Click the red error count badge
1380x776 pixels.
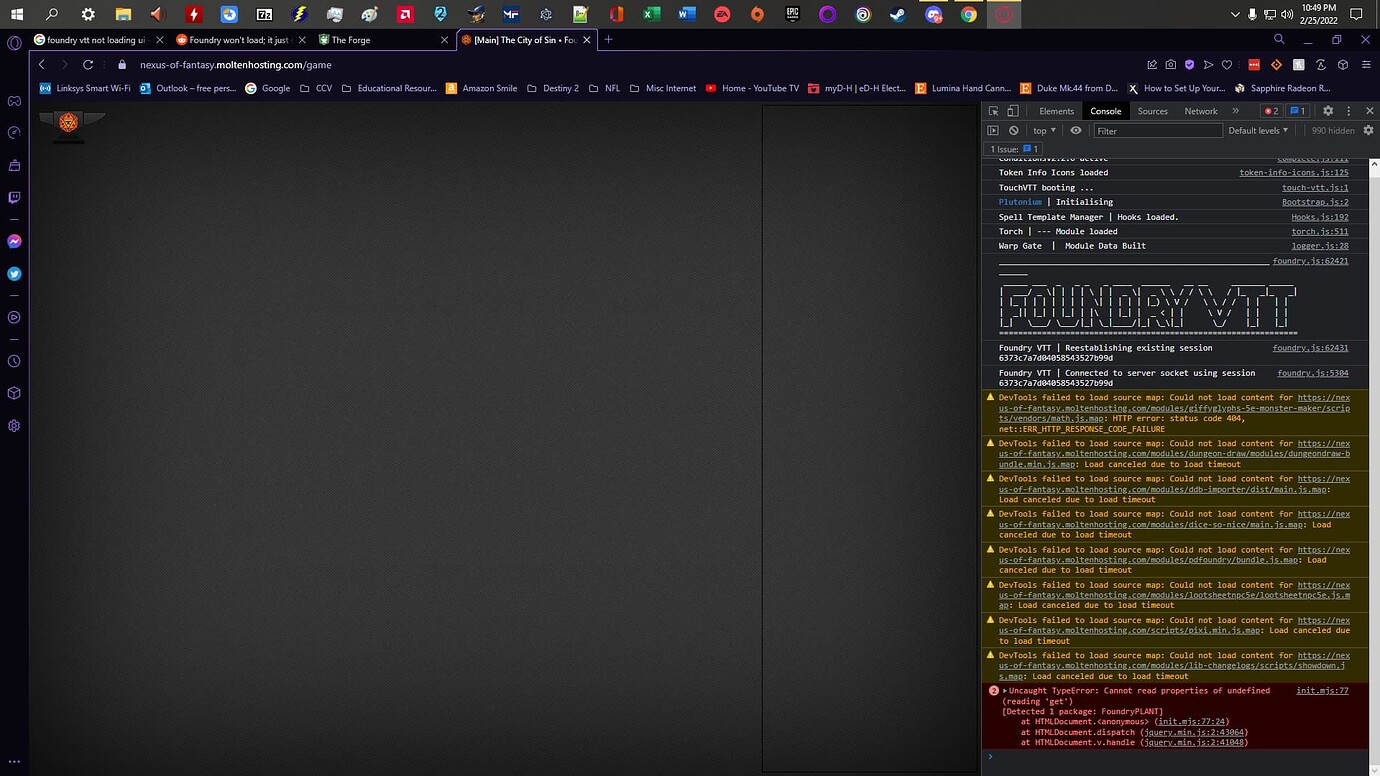tap(1271, 111)
